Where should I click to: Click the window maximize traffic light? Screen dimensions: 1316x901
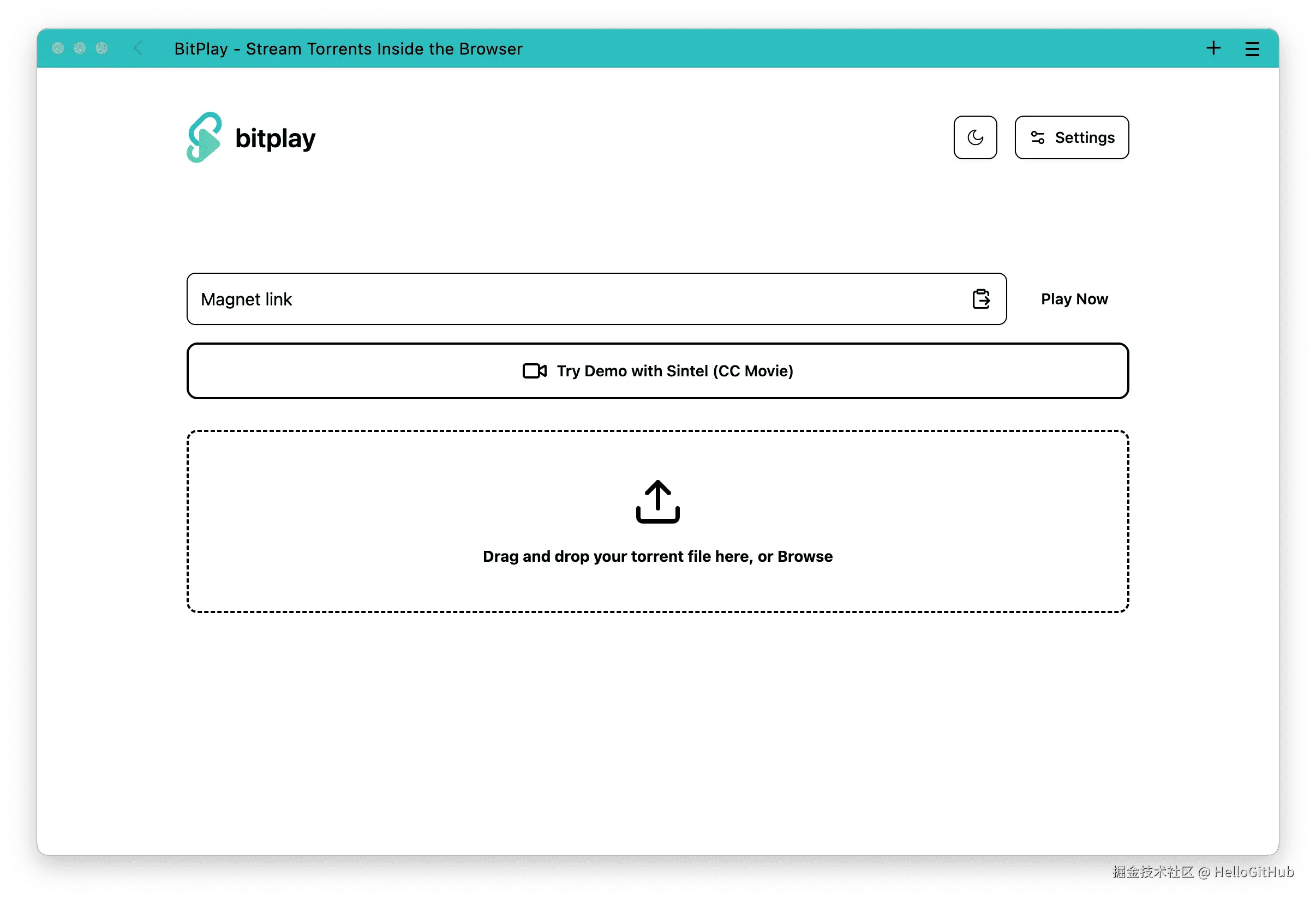pos(101,48)
